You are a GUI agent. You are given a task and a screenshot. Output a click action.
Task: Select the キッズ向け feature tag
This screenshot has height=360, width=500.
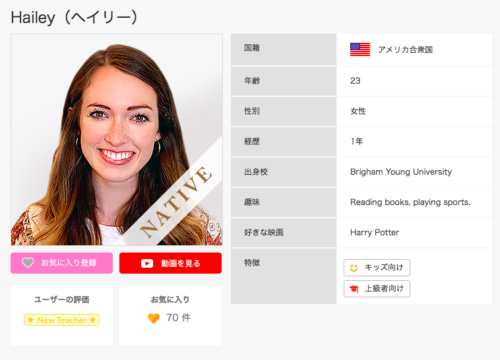point(377,268)
